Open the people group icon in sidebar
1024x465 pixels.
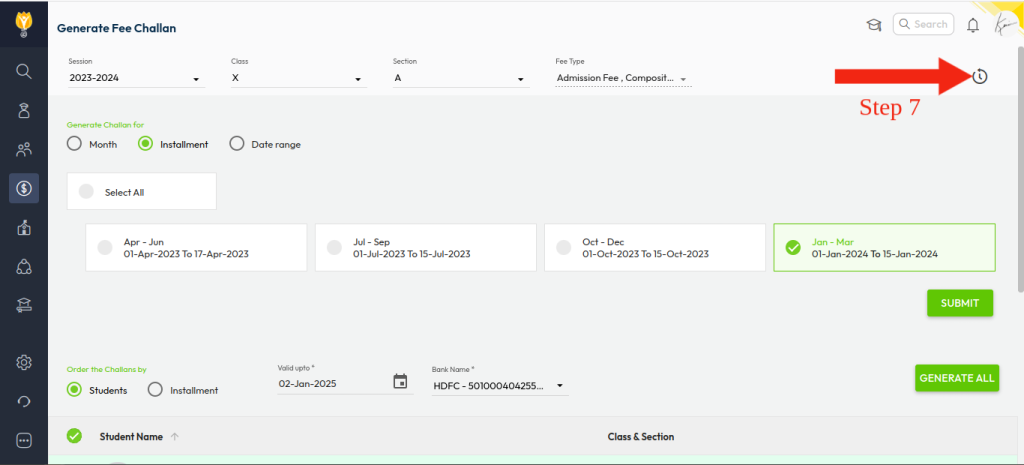pyautogui.click(x=24, y=150)
